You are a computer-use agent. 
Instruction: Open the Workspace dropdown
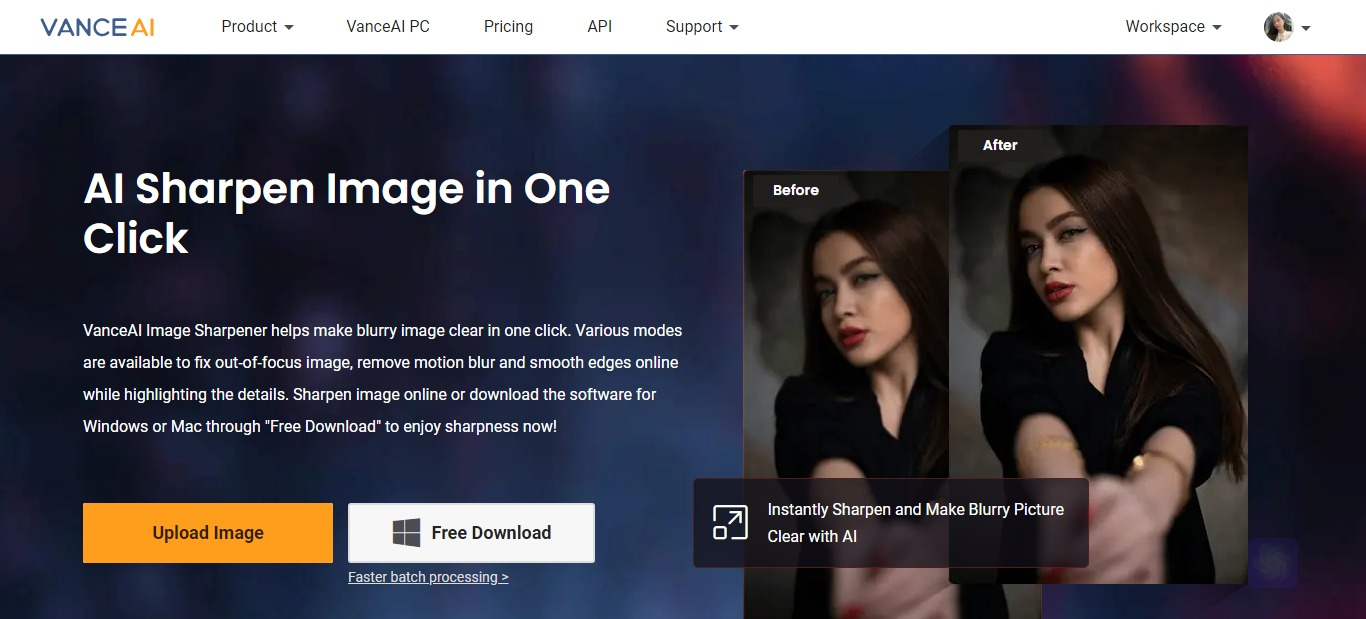point(1173,27)
